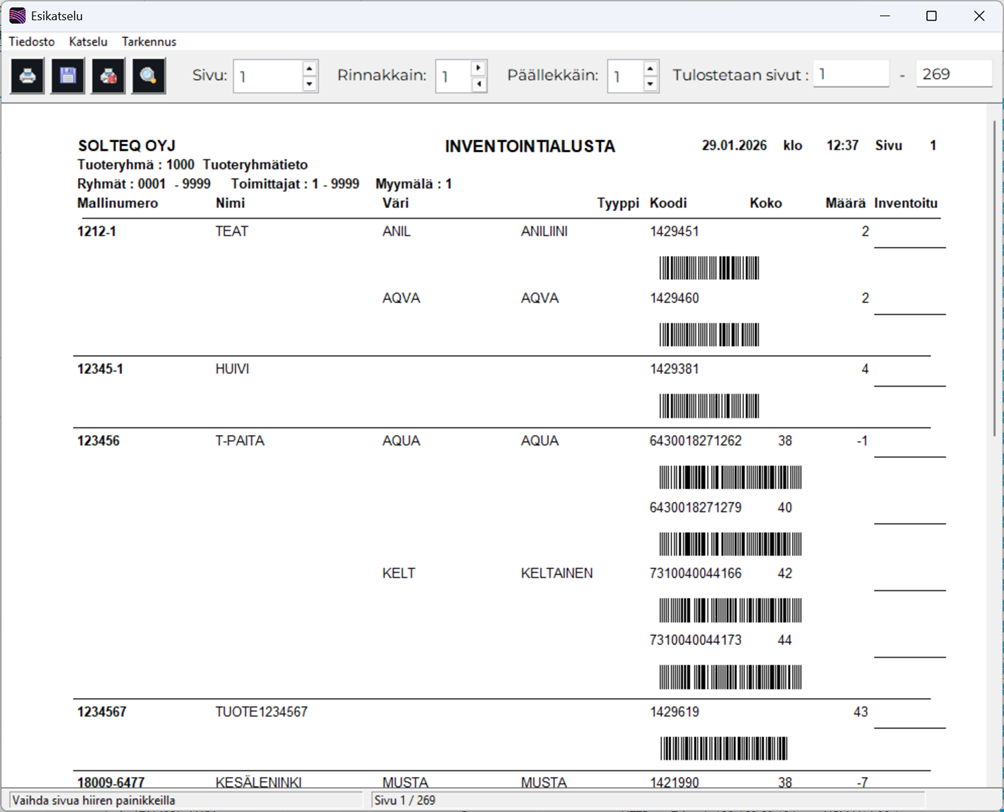Increase Päällekkäin value with up arrow
1004x812 pixels.
click(x=651, y=68)
